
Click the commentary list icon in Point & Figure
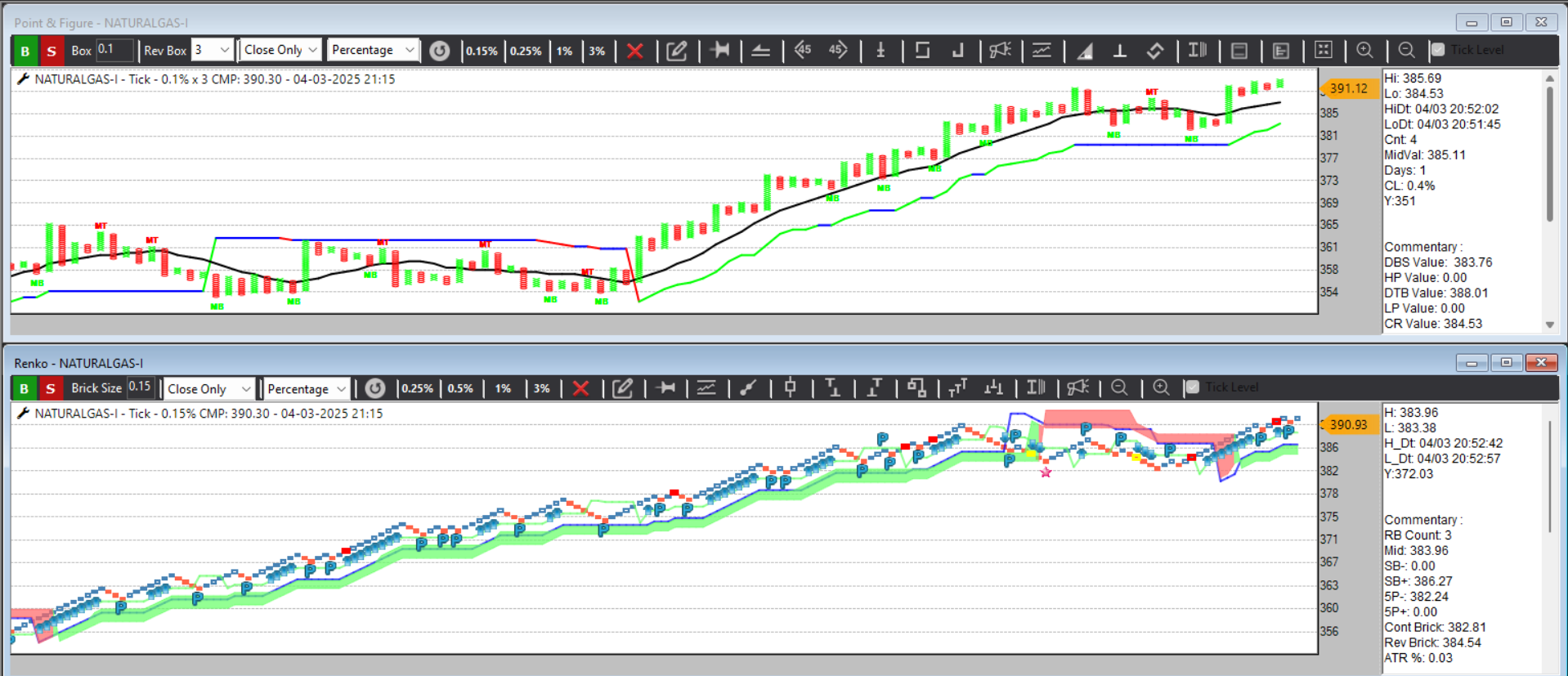point(1281,51)
